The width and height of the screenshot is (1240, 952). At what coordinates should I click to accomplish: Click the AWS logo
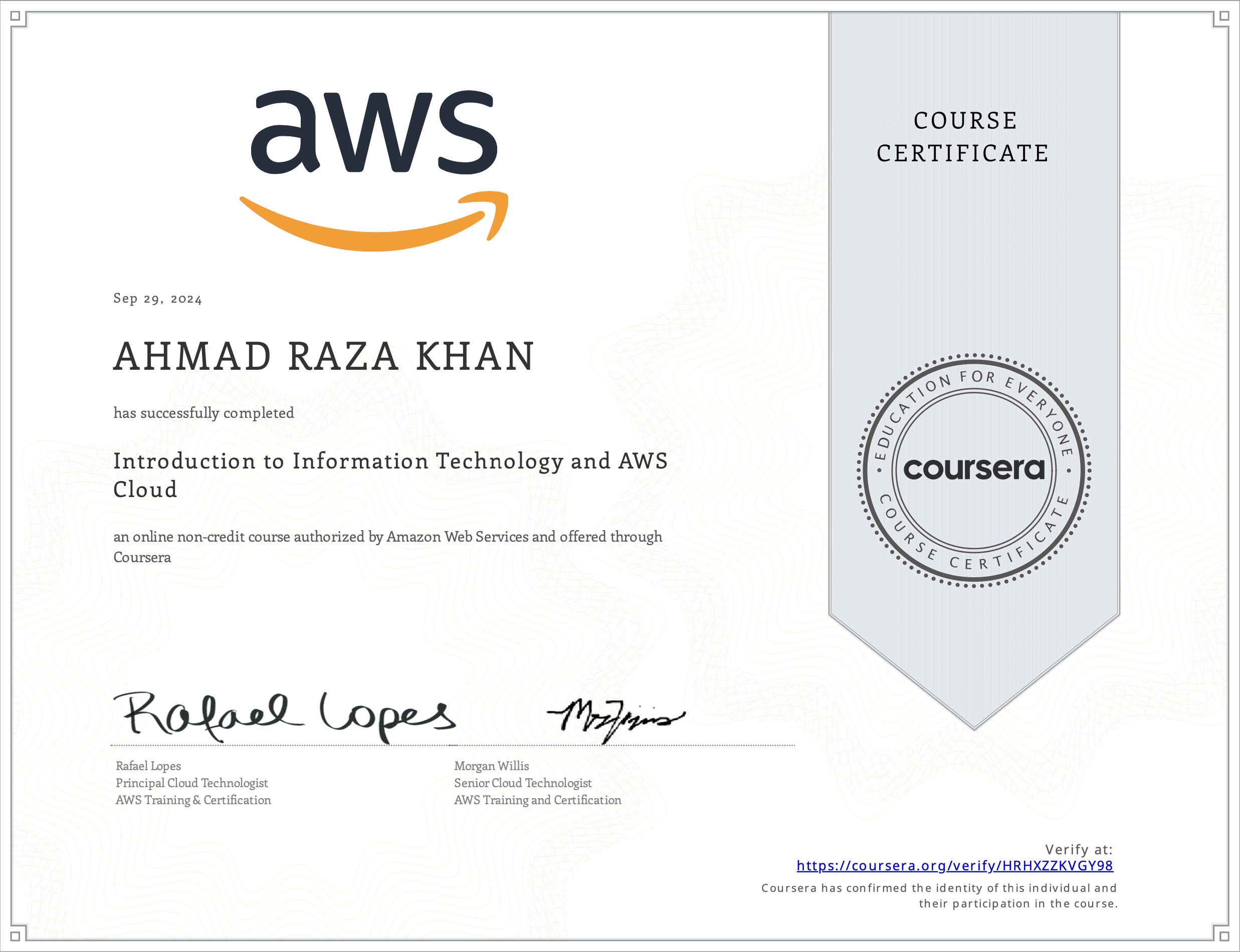374,170
